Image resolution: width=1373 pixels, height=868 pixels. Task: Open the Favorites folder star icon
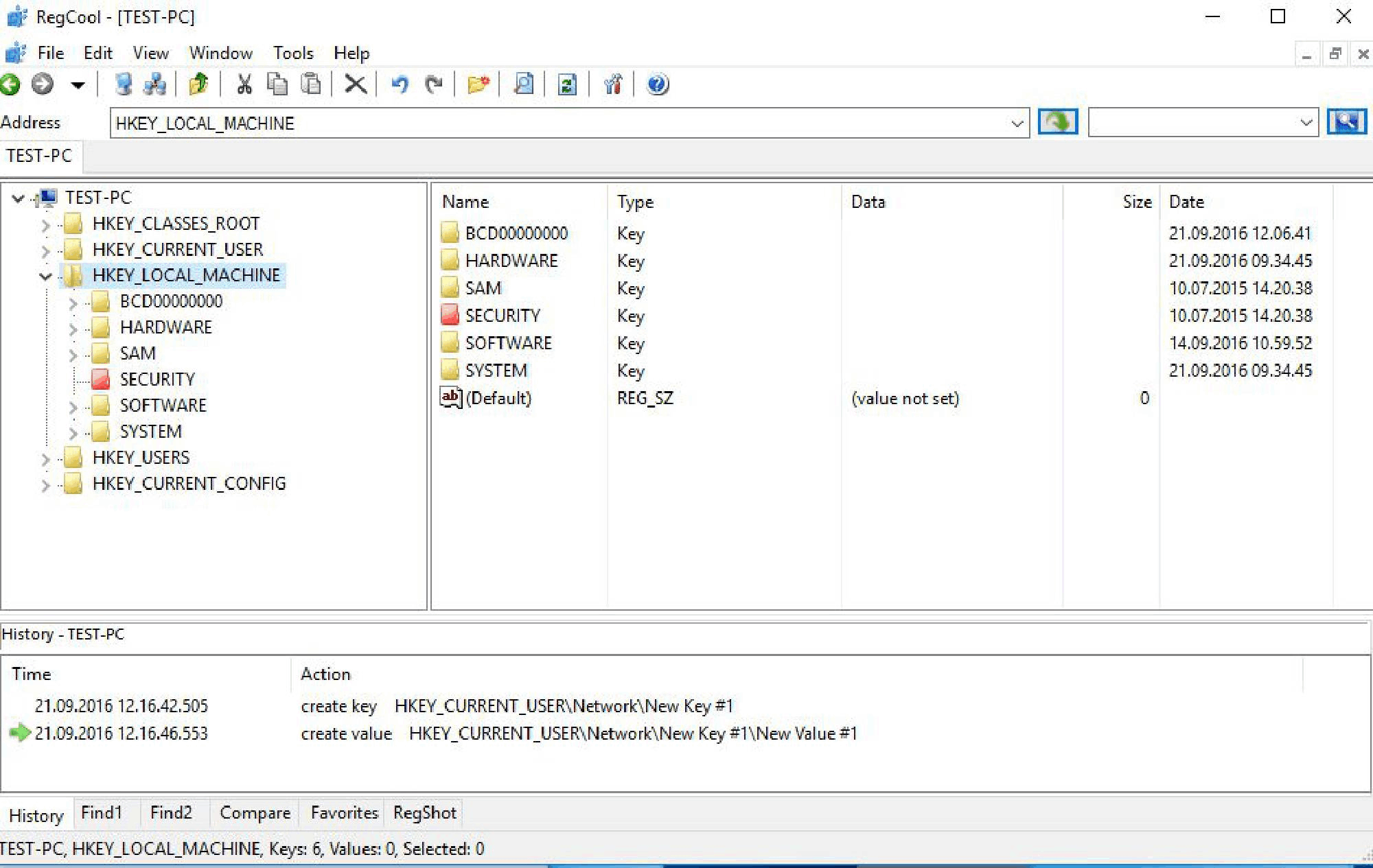point(478,84)
